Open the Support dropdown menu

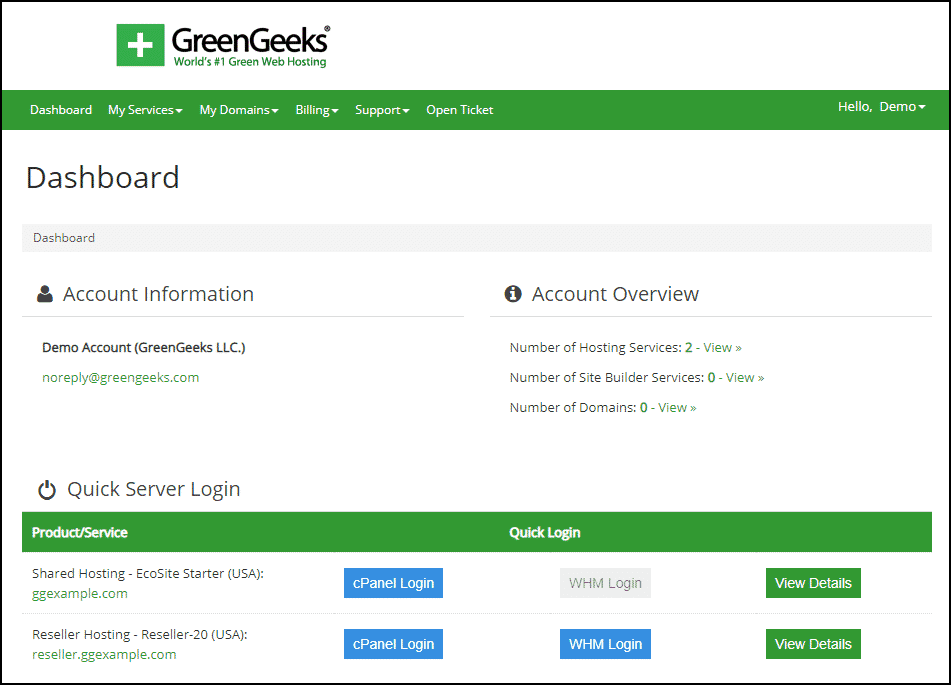click(x=382, y=110)
